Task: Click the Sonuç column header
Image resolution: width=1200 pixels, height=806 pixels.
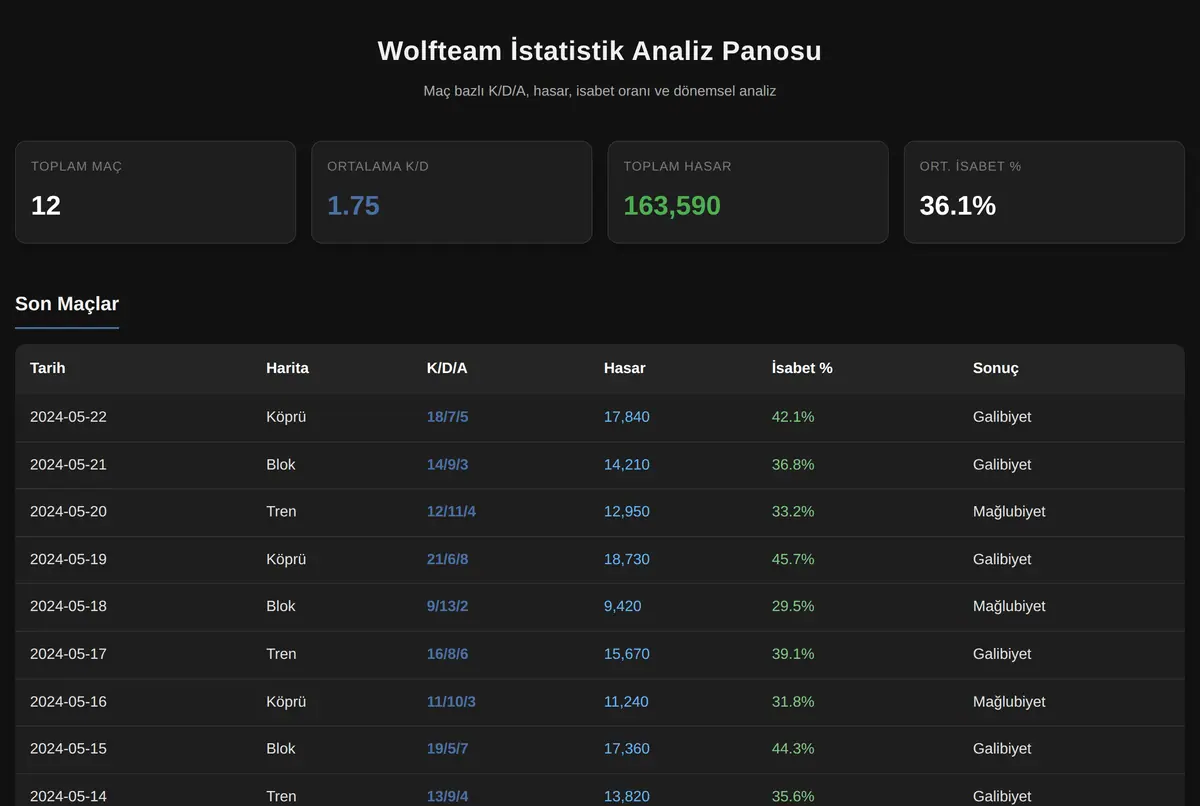Action: click(x=996, y=368)
